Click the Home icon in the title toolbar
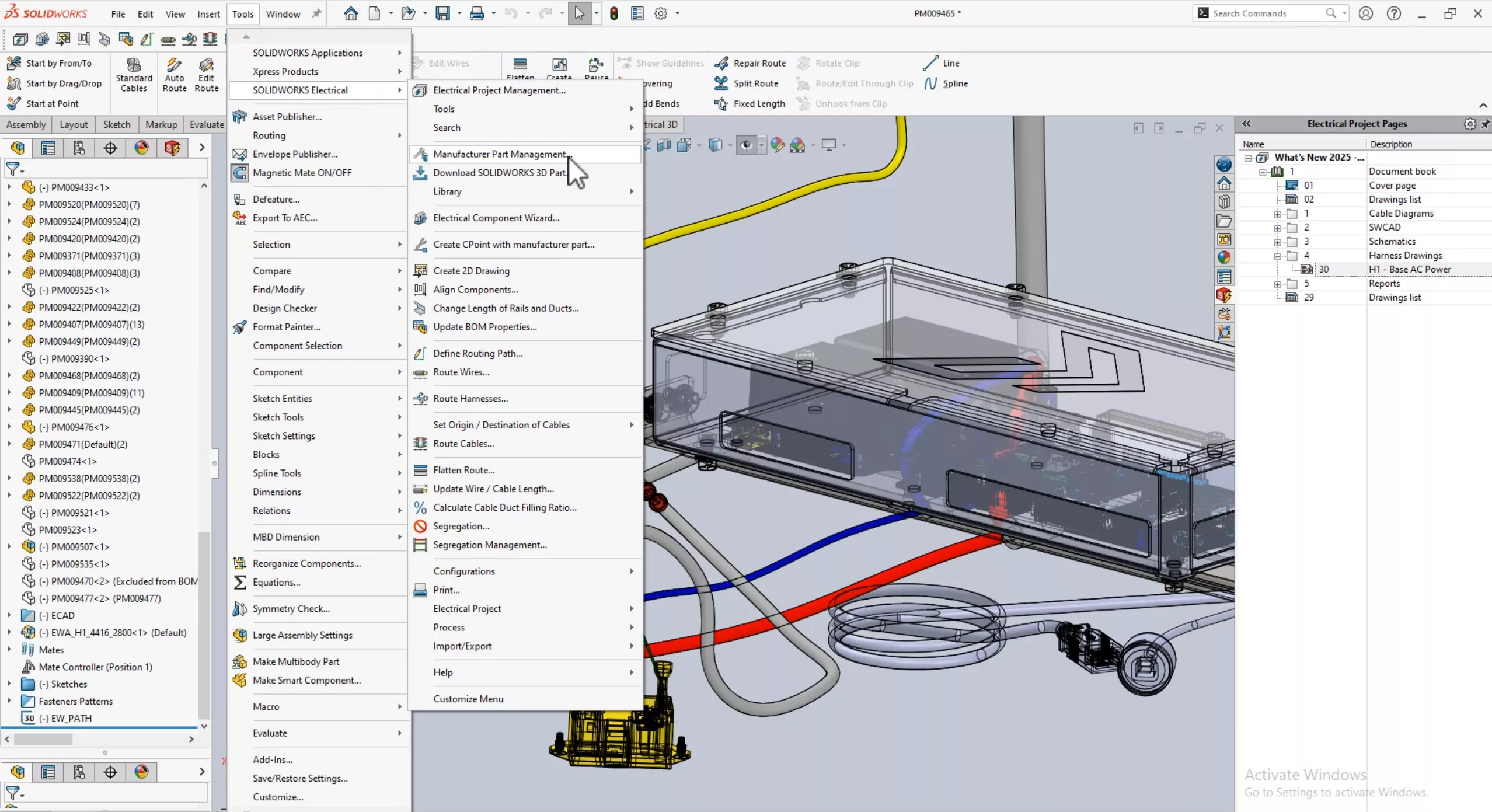1492x812 pixels. pos(350,13)
